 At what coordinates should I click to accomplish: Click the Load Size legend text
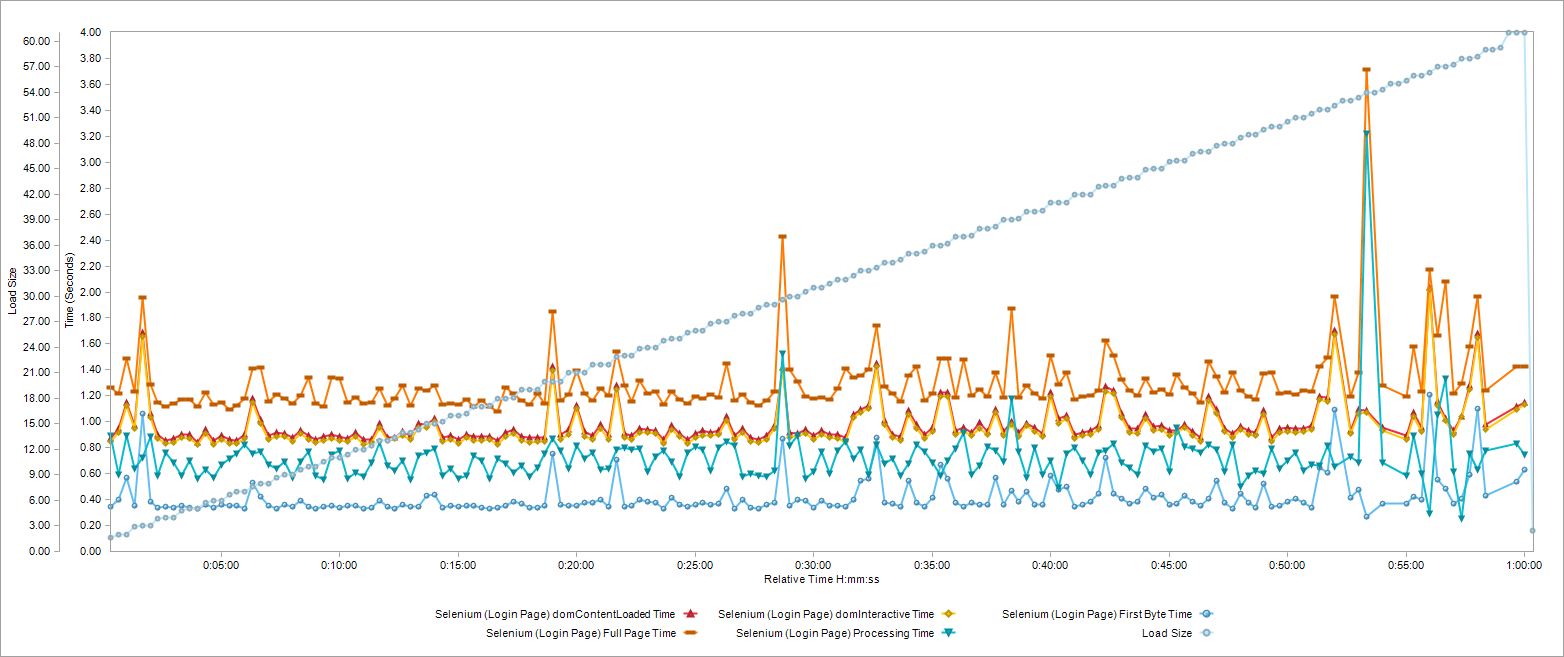pyautogui.click(x=1166, y=634)
